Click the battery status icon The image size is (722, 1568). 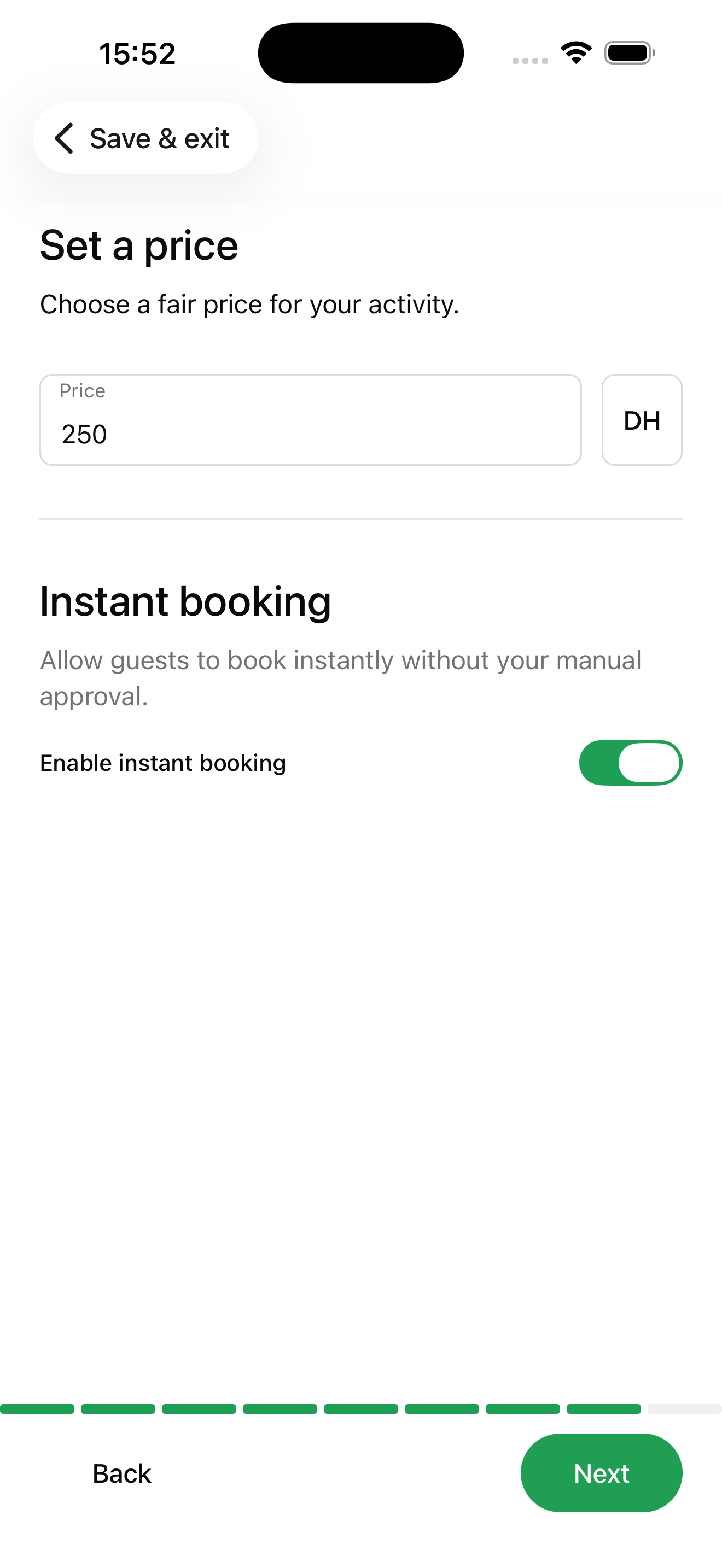tap(630, 53)
